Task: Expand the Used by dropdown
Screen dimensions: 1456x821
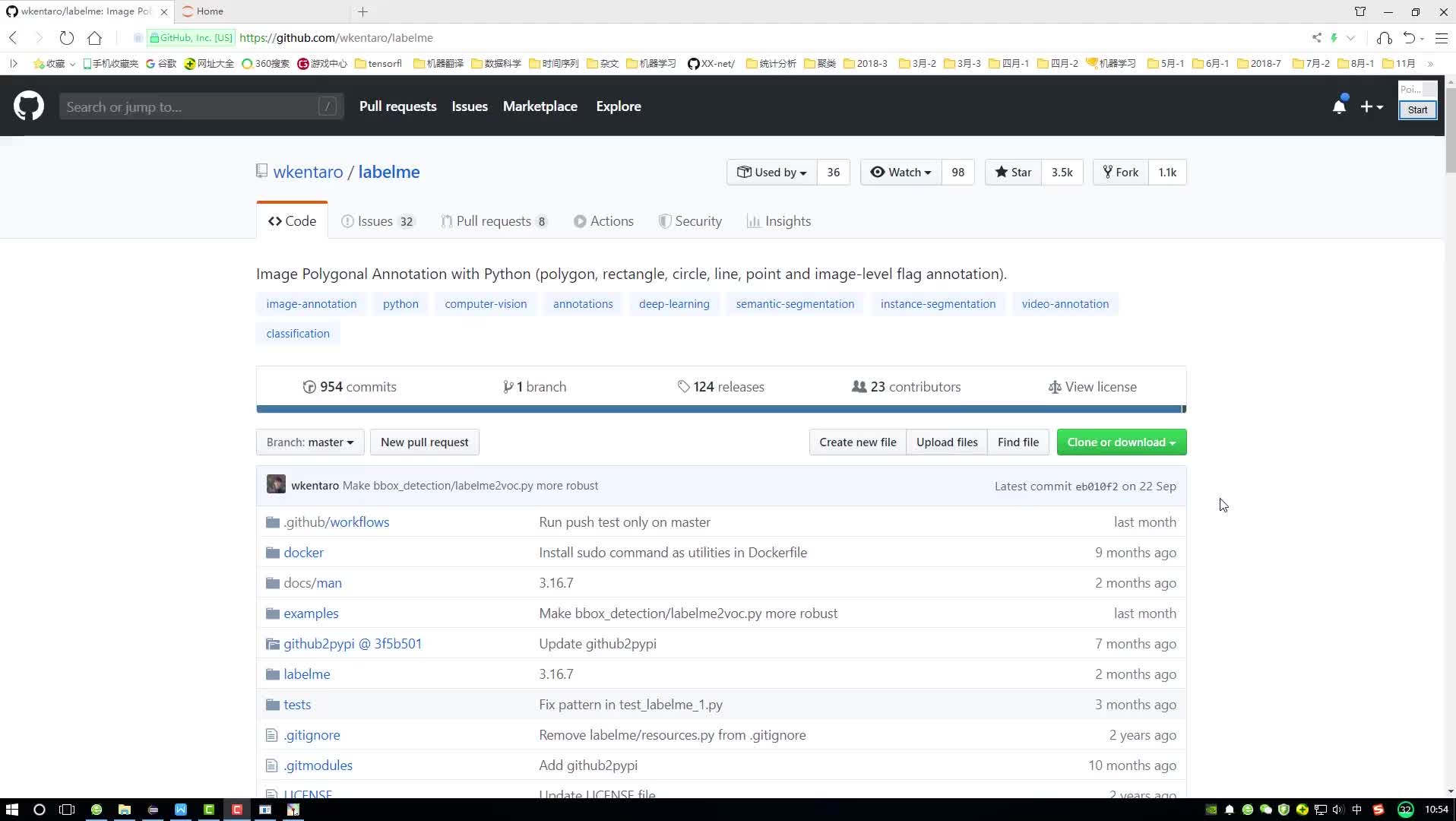Action: click(771, 173)
